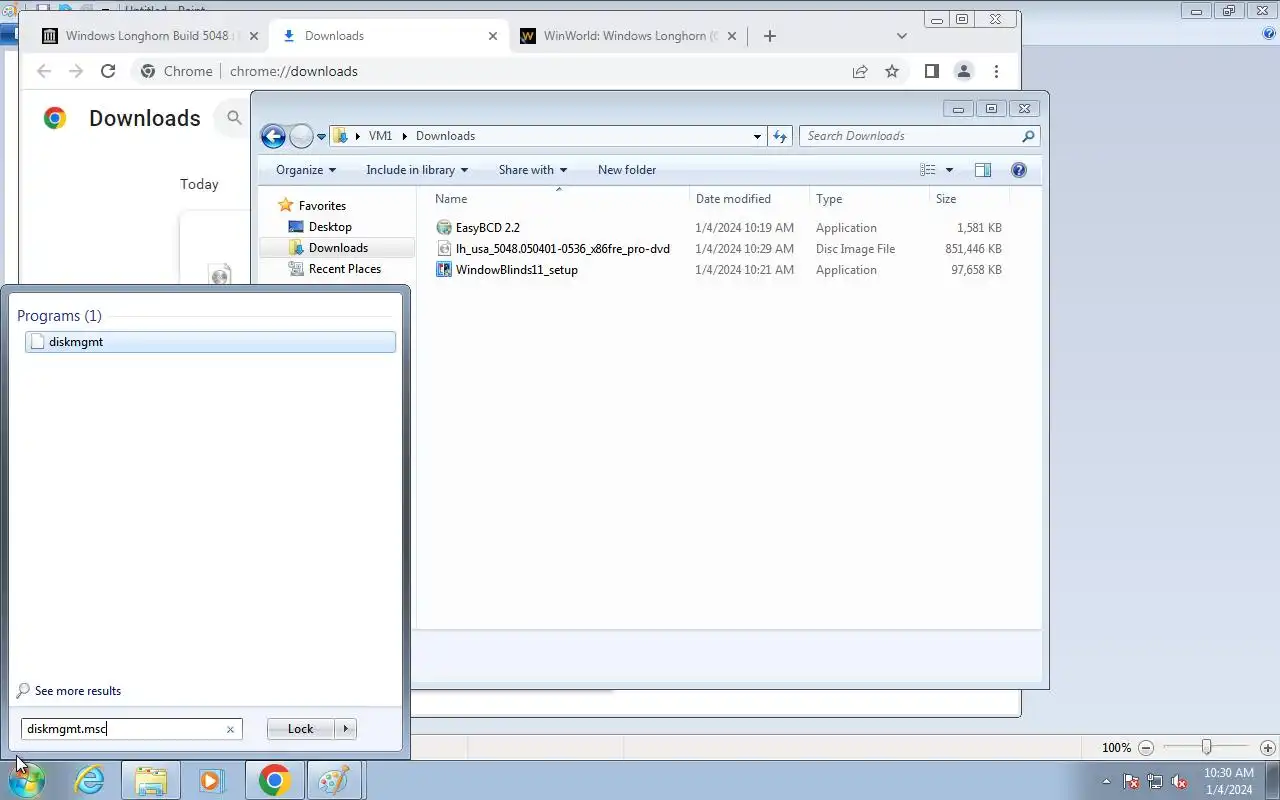Open the Chrome three-dot menu

(996, 71)
